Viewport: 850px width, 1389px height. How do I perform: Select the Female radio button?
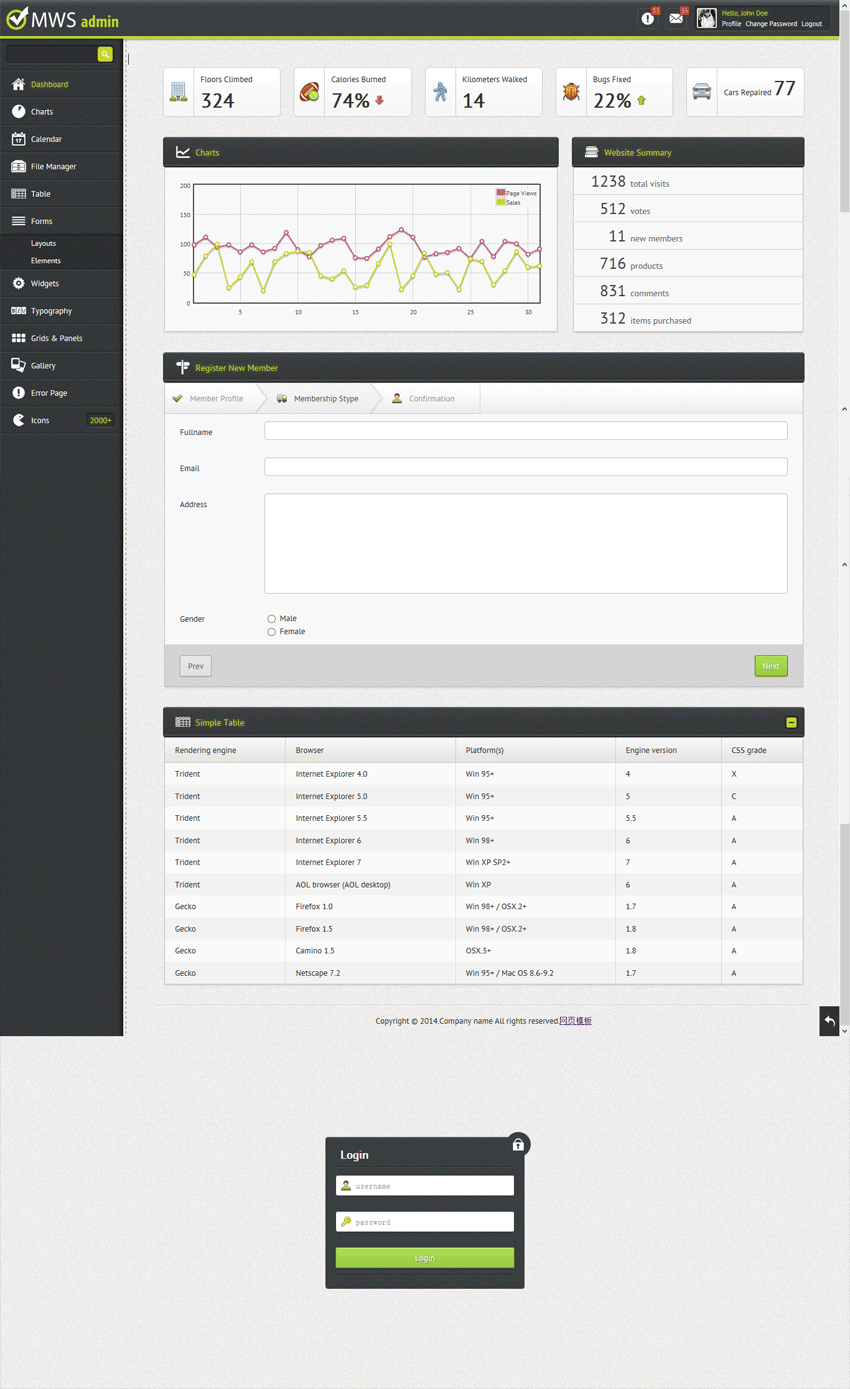click(271, 632)
